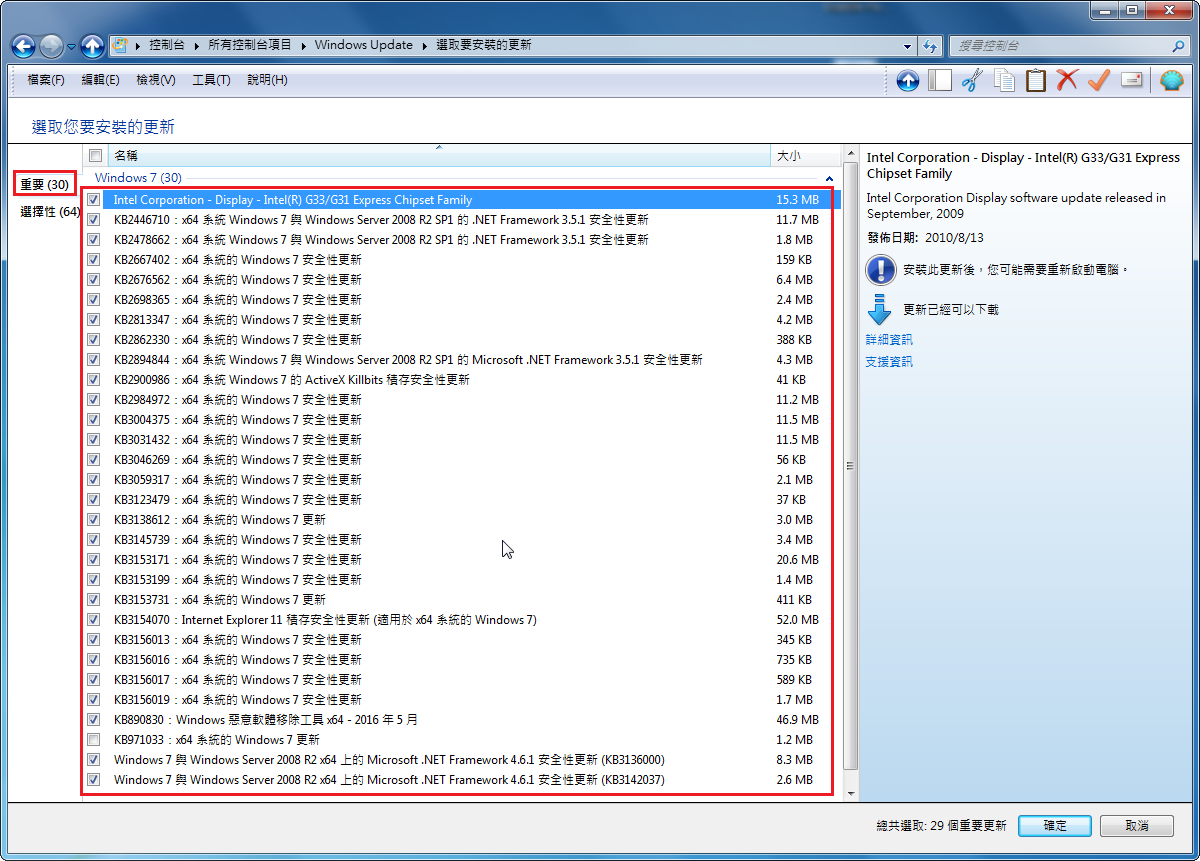Expand the arrow after 控制台 breadcrumb
1200x861 pixels.
pos(199,46)
